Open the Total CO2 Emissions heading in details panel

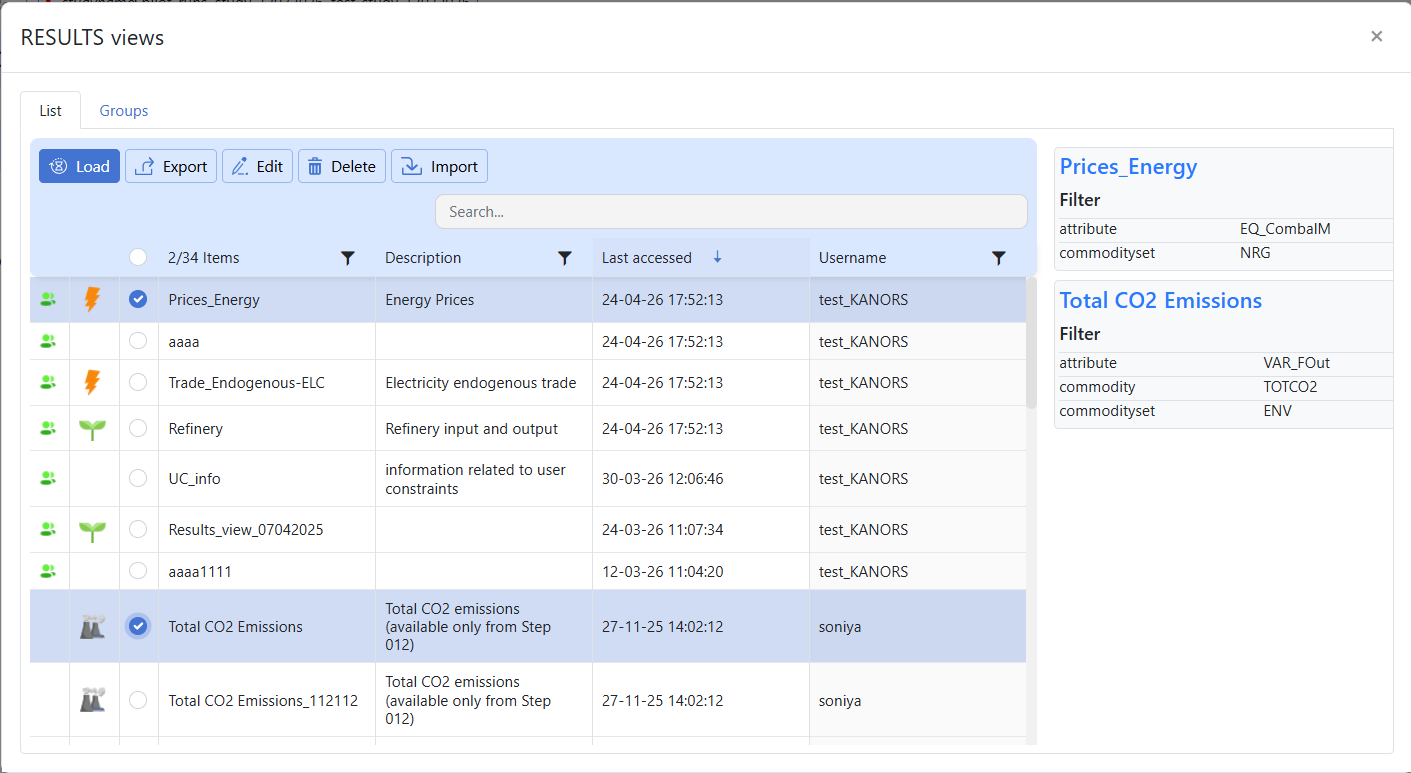coord(1161,301)
